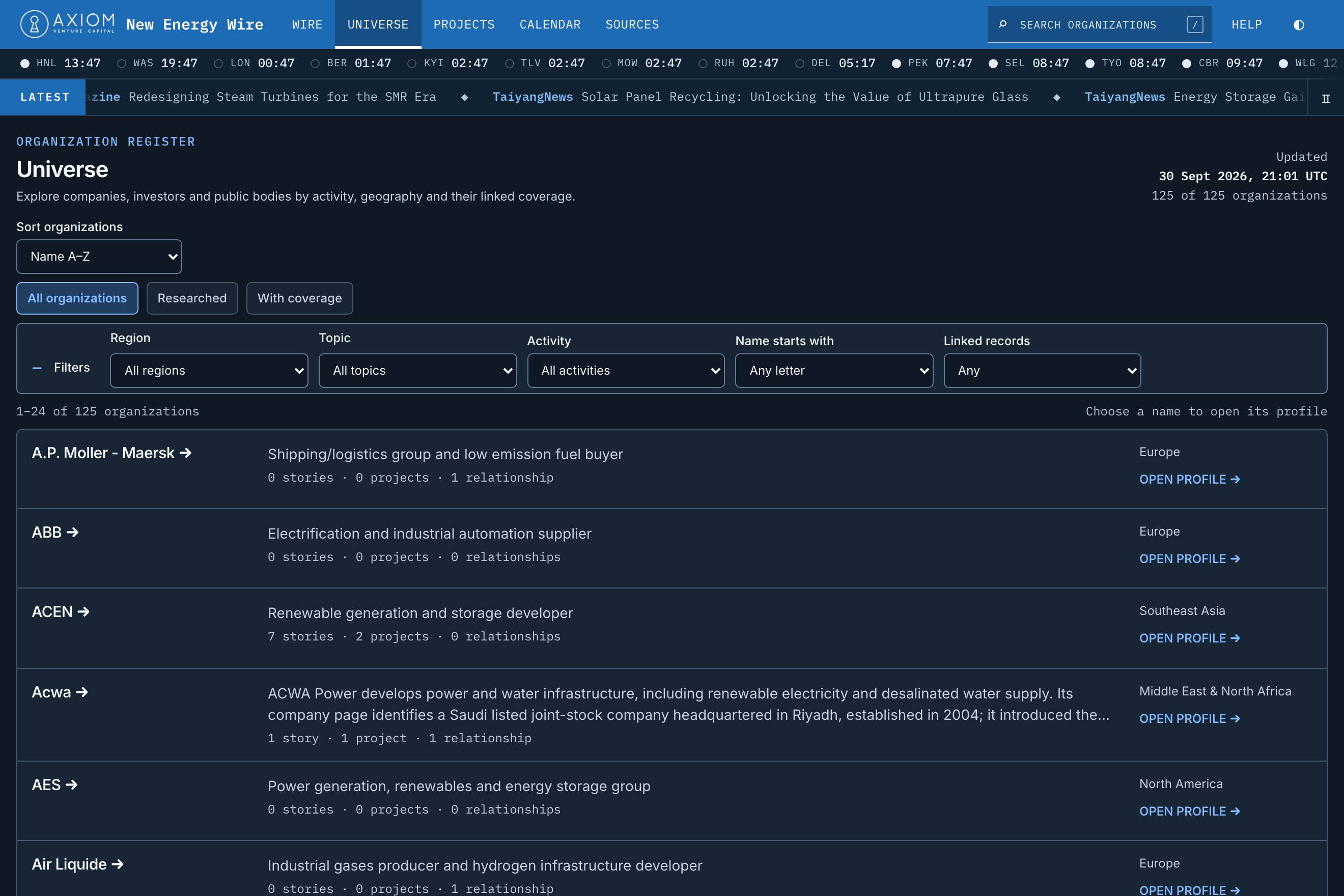Click Open Profile for Acwa
Screen dimensions: 1344x896
click(x=1190, y=719)
